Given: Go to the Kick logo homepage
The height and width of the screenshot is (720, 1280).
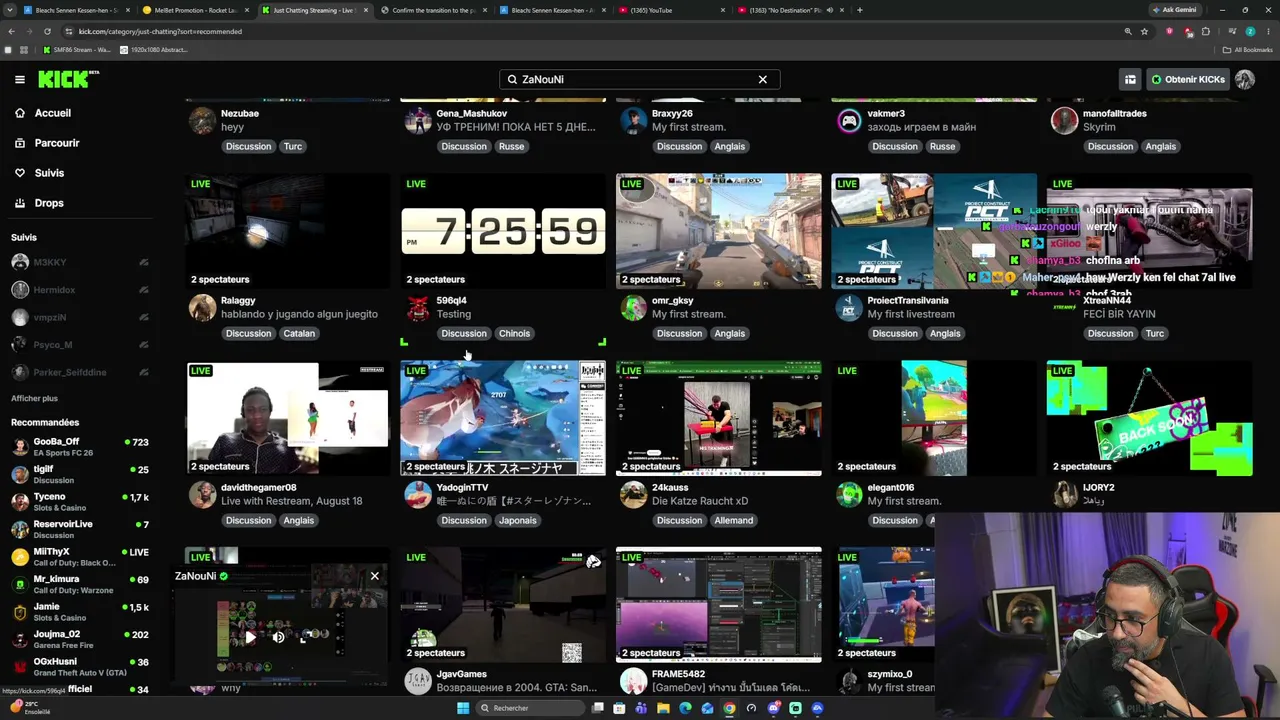Looking at the screenshot, I should tap(68, 79).
